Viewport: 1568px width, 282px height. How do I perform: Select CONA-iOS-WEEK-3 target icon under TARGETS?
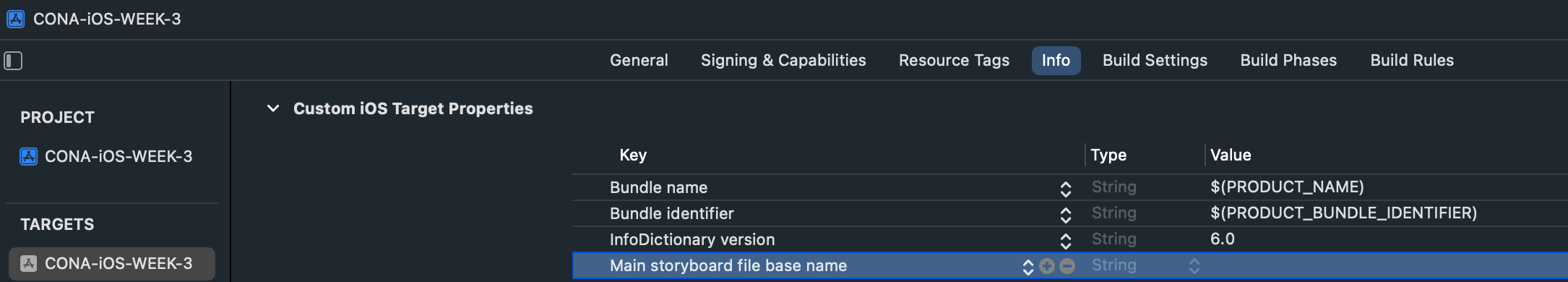[x=29, y=263]
